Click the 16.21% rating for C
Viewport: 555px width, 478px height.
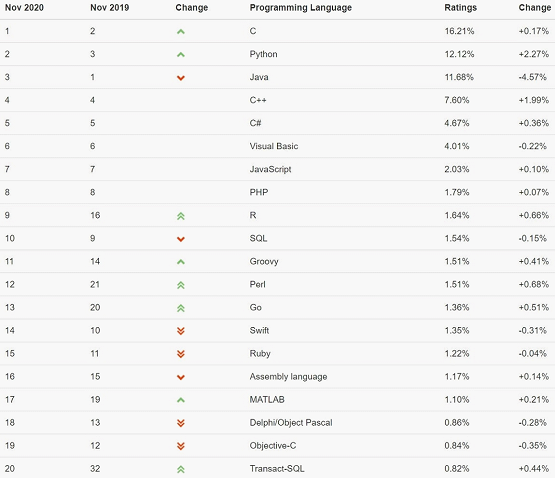[459, 31]
